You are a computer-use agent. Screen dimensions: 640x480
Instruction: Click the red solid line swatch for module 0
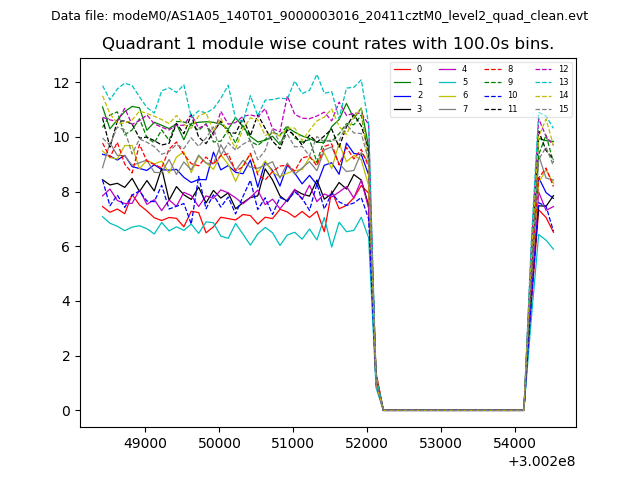tap(402, 69)
